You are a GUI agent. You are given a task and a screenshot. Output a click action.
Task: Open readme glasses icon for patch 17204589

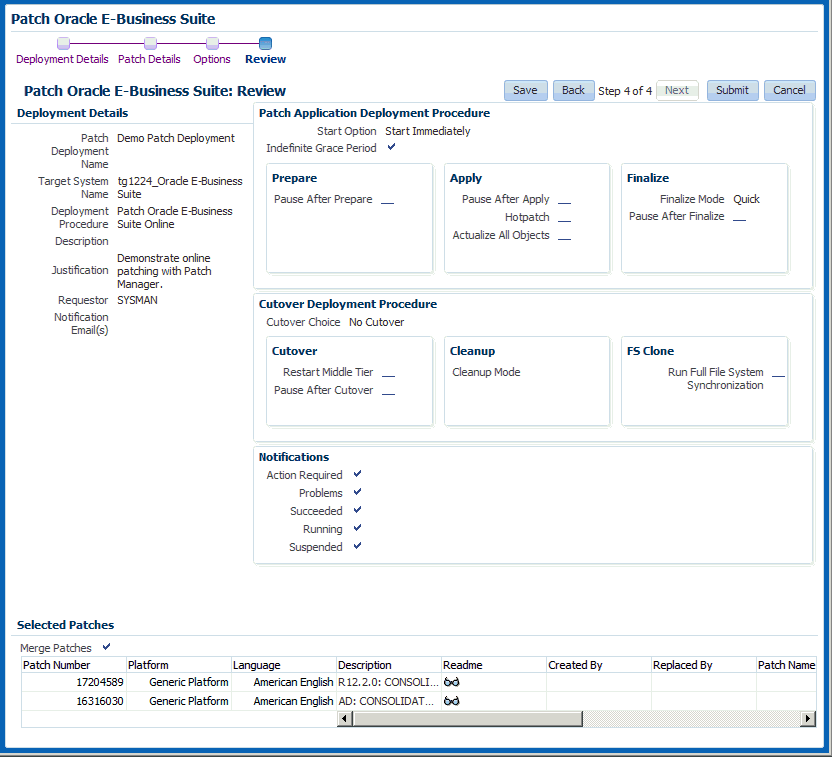pyautogui.click(x=452, y=682)
